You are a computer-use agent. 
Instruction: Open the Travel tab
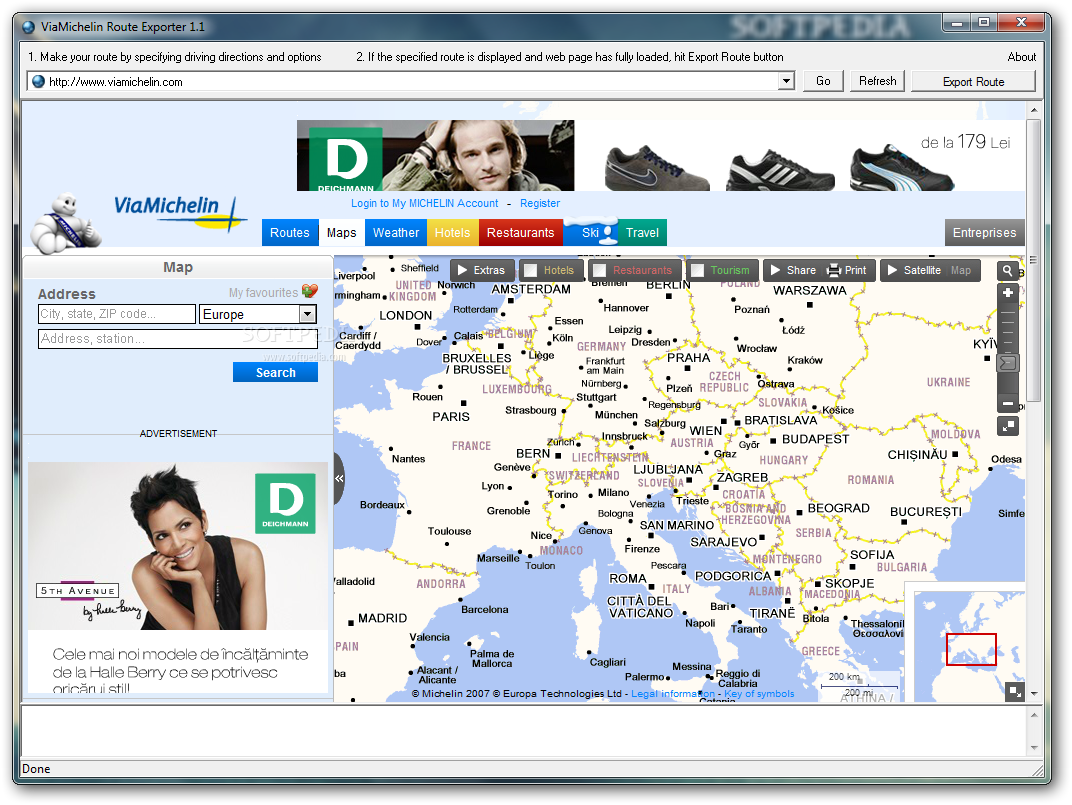click(x=643, y=233)
